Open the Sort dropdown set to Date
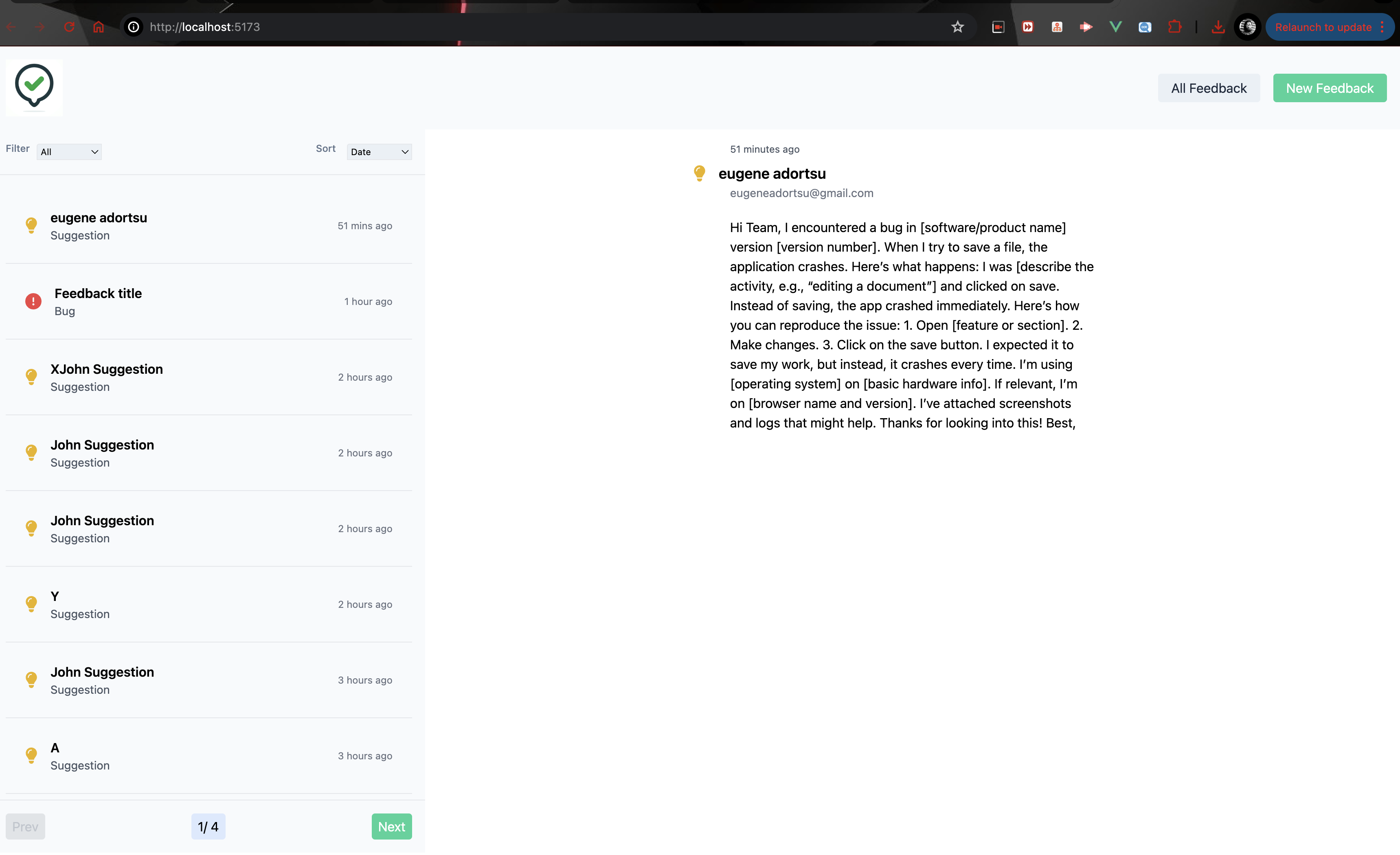This screenshot has width=1400, height=855. tap(379, 152)
